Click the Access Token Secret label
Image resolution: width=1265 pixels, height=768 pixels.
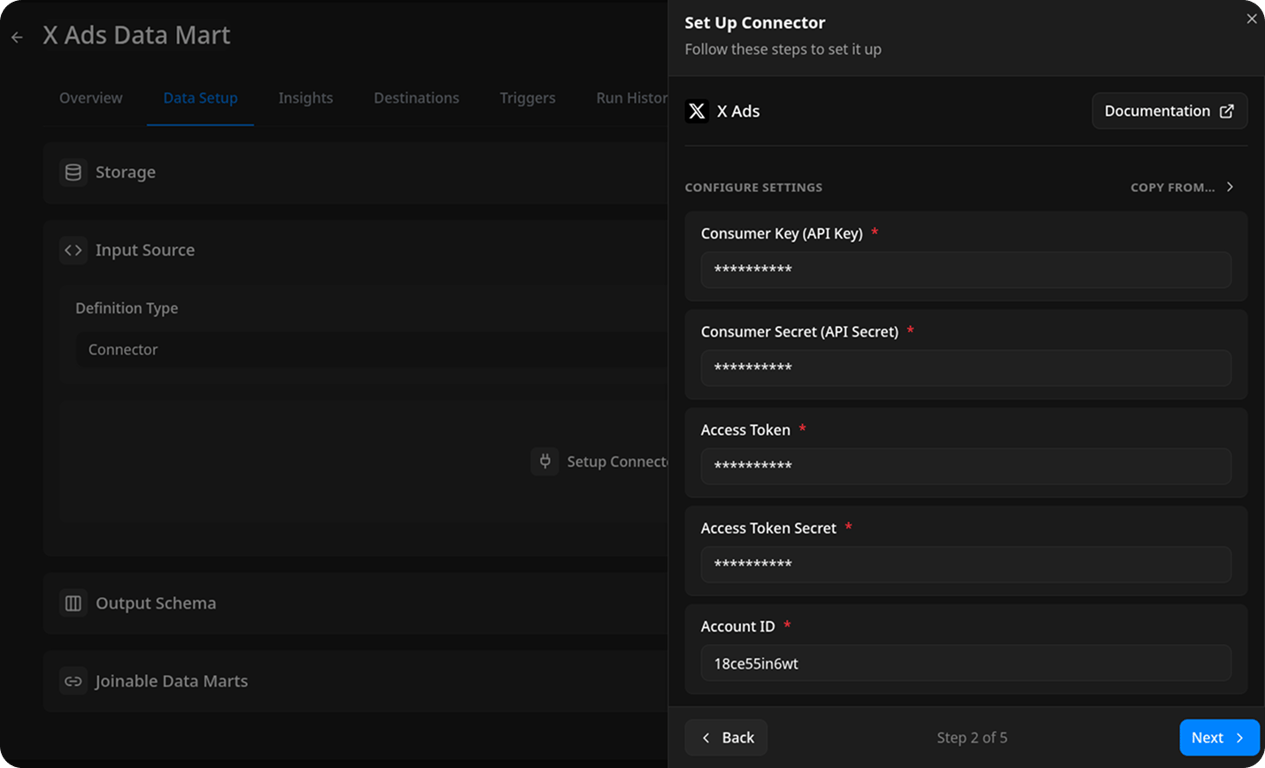pyautogui.click(x=769, y=528)
